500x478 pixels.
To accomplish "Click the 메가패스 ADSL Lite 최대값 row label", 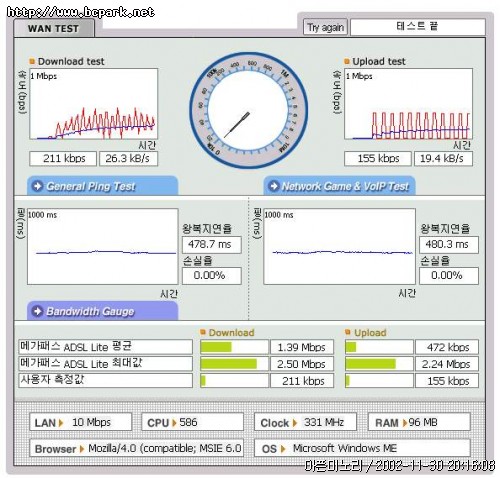I will (x=105, y=364).
